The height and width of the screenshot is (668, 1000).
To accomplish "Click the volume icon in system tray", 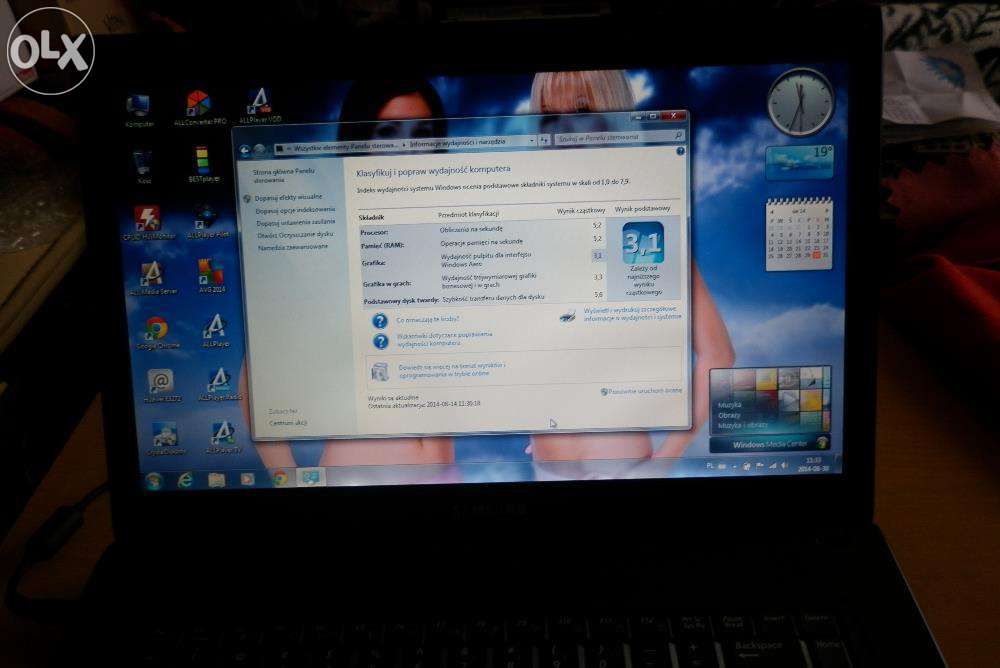I will coord(785,466).
